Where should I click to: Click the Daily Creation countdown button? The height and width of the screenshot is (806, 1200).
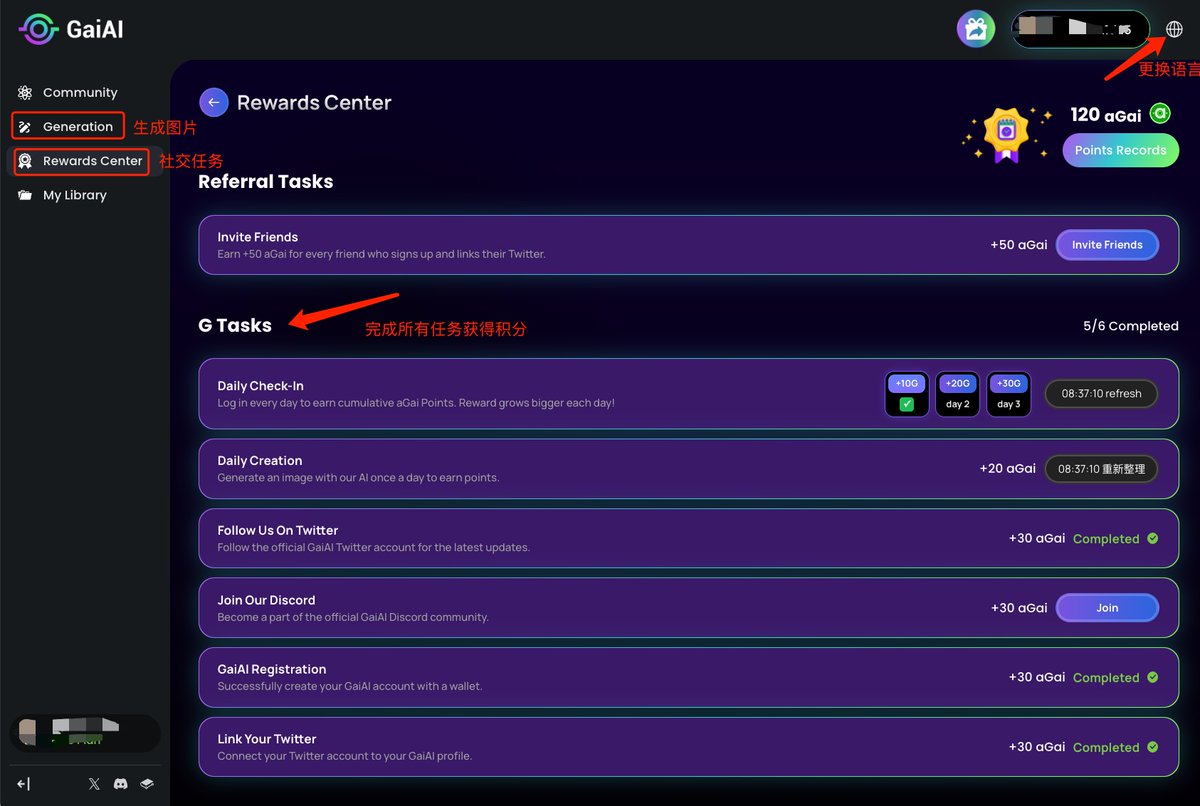[1100, 468]
